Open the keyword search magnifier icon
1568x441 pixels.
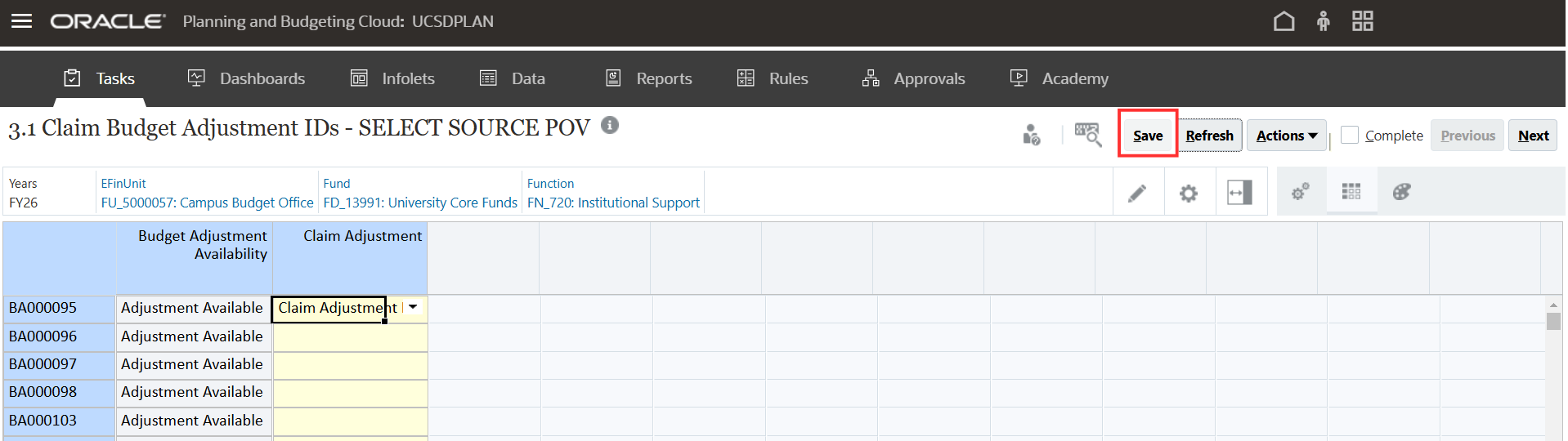click(1088, 135)
